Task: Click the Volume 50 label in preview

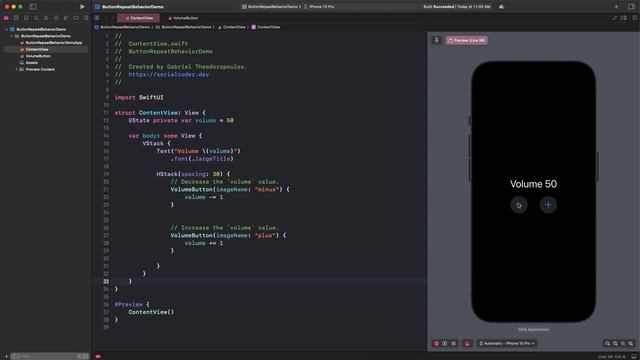Action: 533,184
